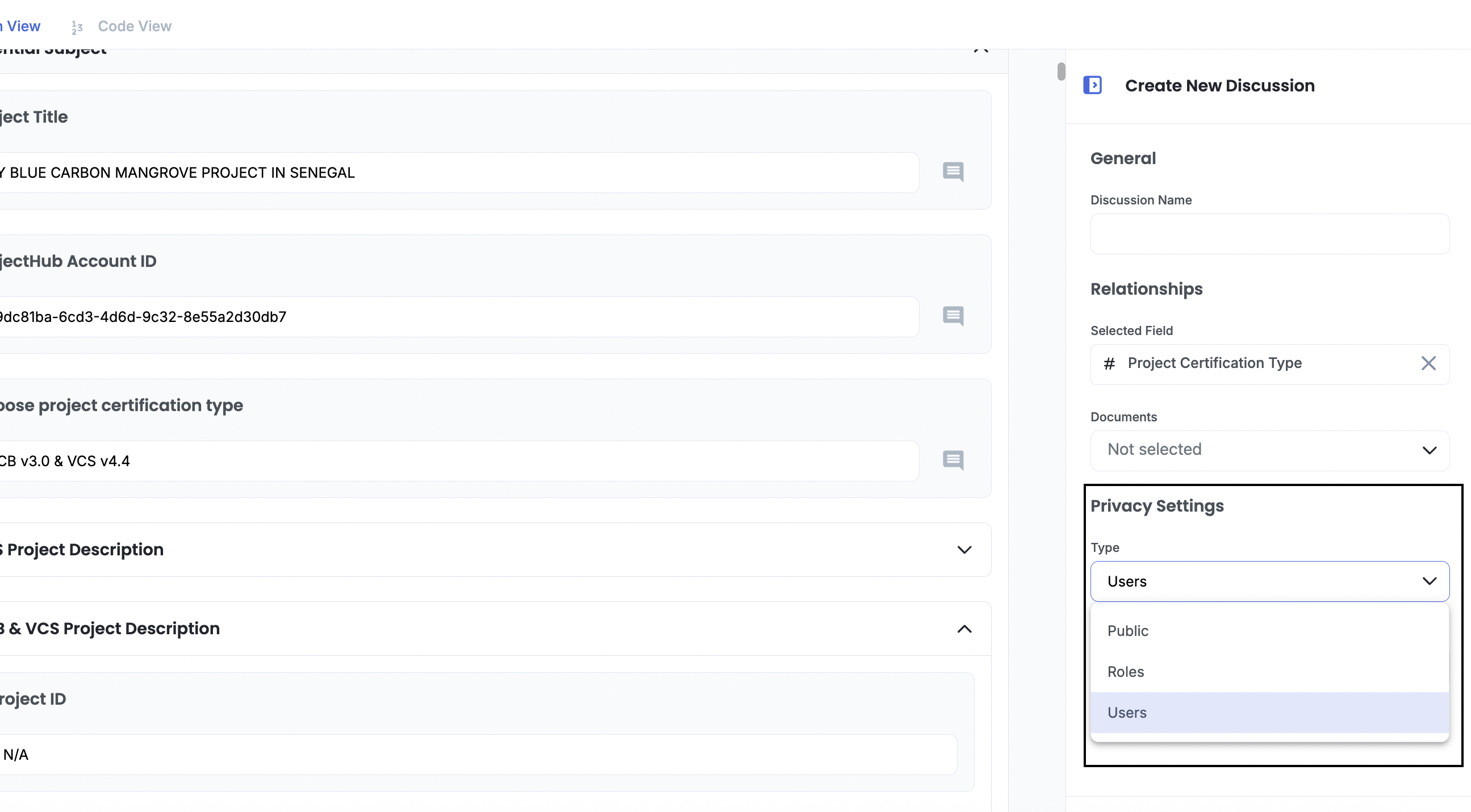This screenshot has height=812, width=1471.
Task: Click comment icon beside certification type field
Action: [x=953, y=460]
